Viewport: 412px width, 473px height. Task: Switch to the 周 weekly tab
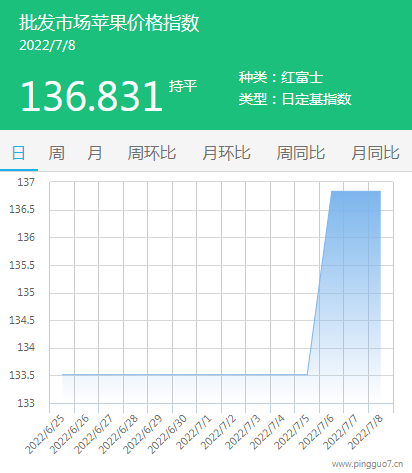pos(57,153)
